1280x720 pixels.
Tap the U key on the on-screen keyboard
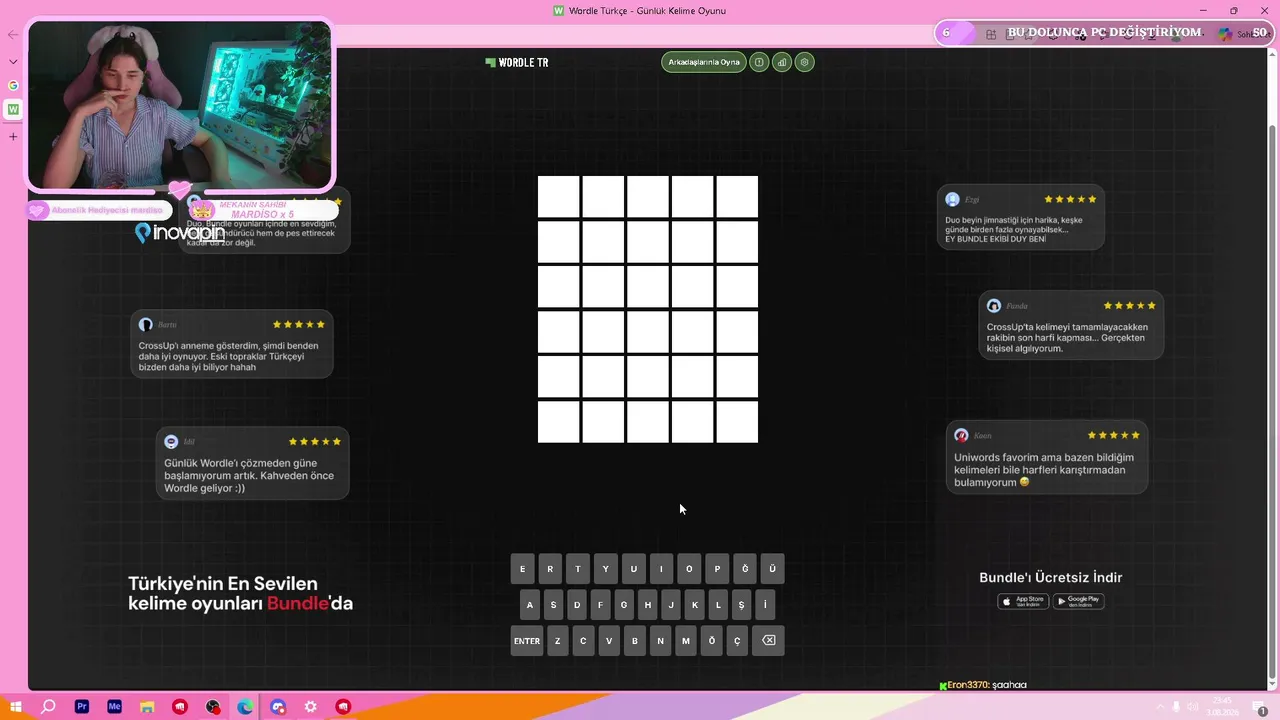click(x=633, y=569)
